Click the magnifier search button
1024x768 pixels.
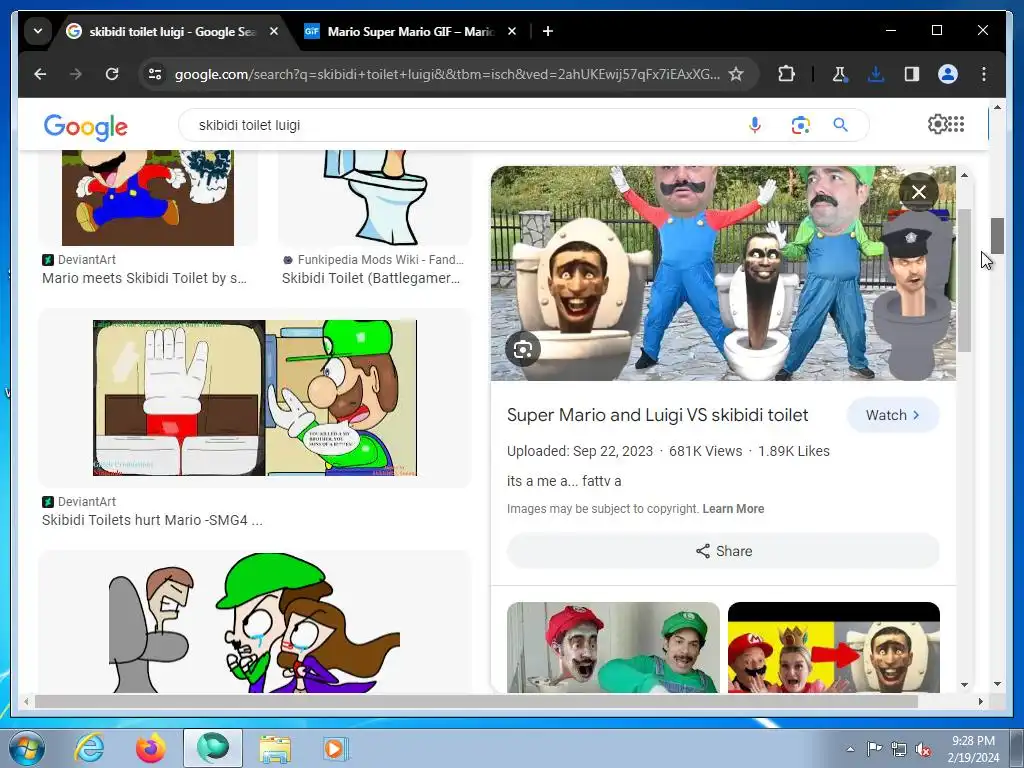[840, 125]
